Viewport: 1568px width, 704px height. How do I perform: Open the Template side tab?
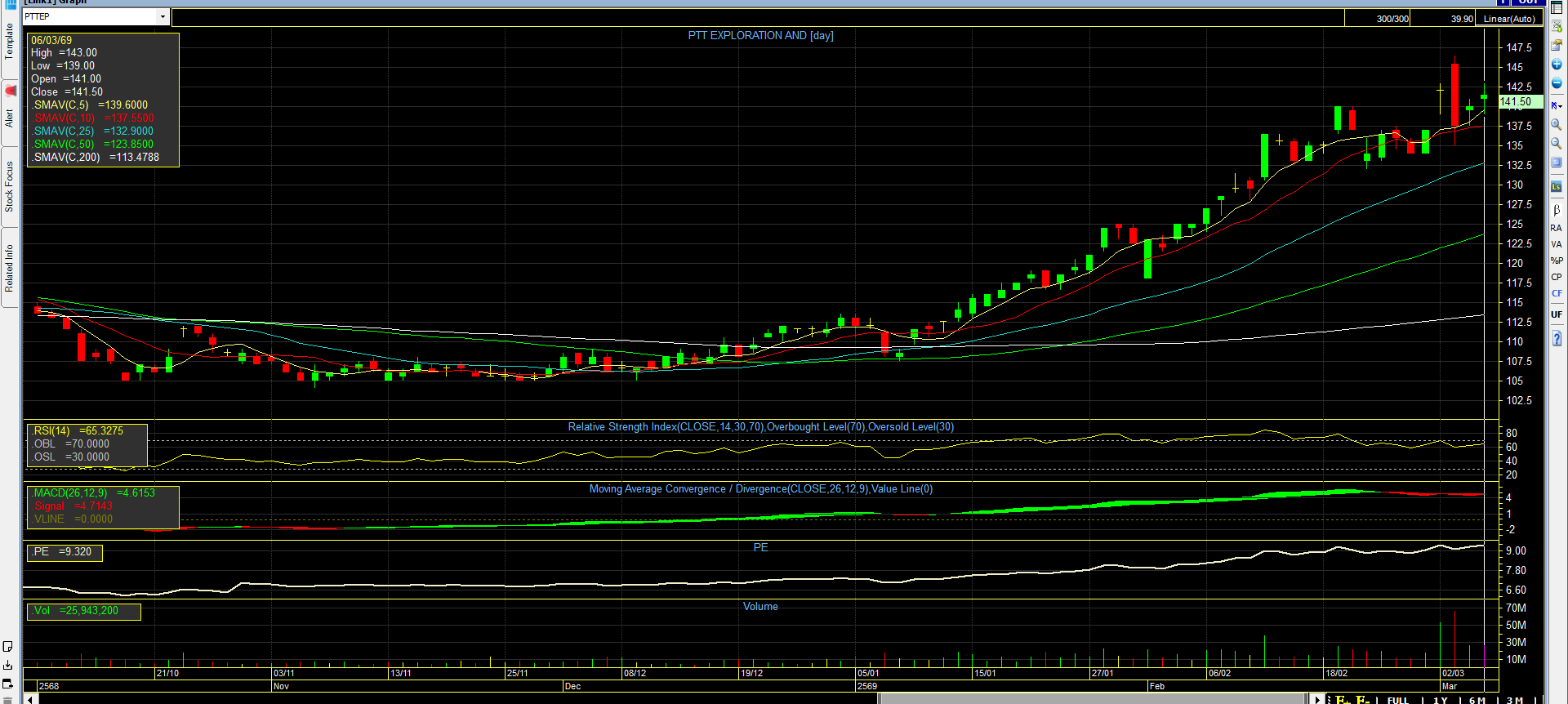coord(10,41)
